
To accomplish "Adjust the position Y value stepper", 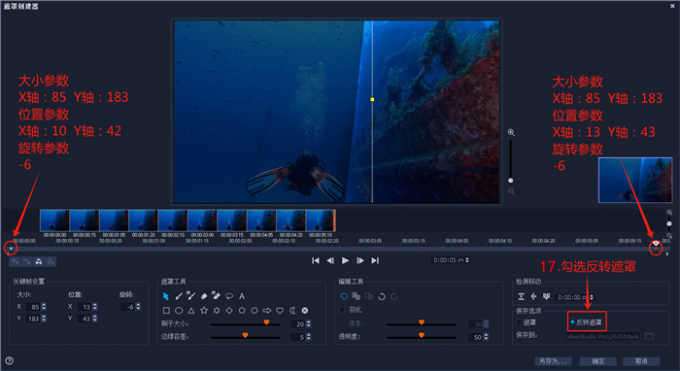I will coord(95,318).
